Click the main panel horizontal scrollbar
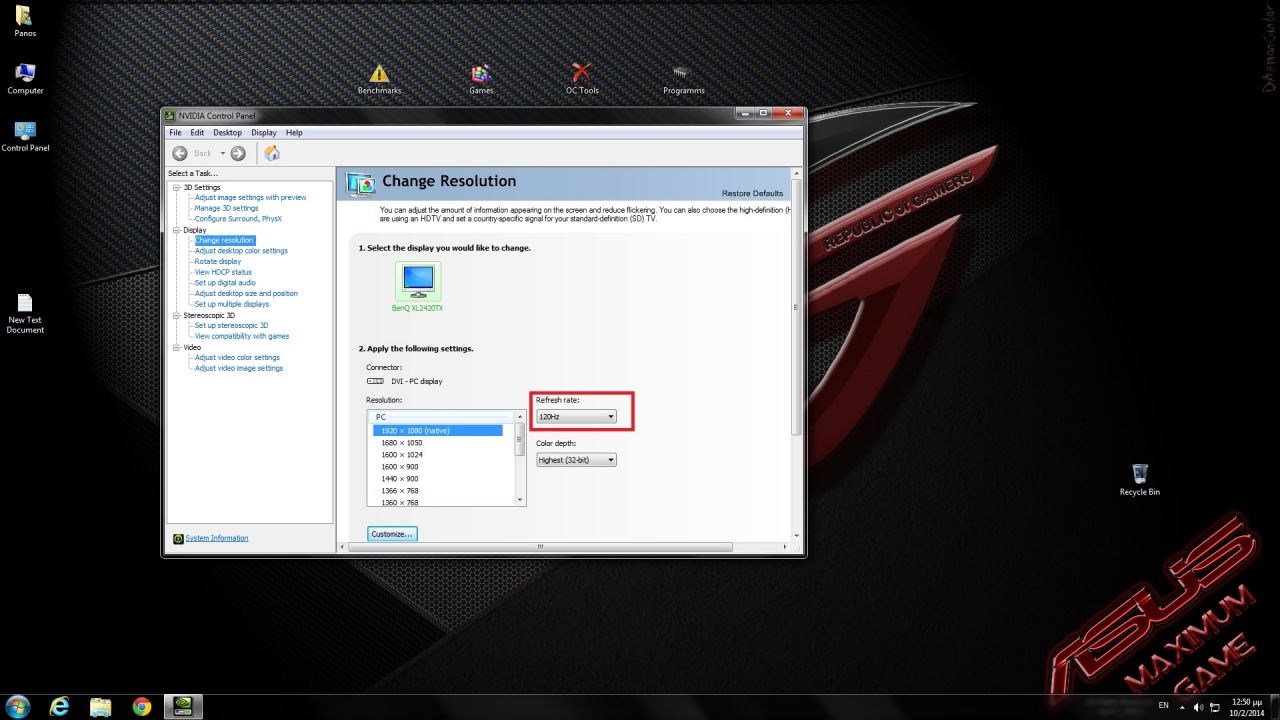 [x=540, y=547]
